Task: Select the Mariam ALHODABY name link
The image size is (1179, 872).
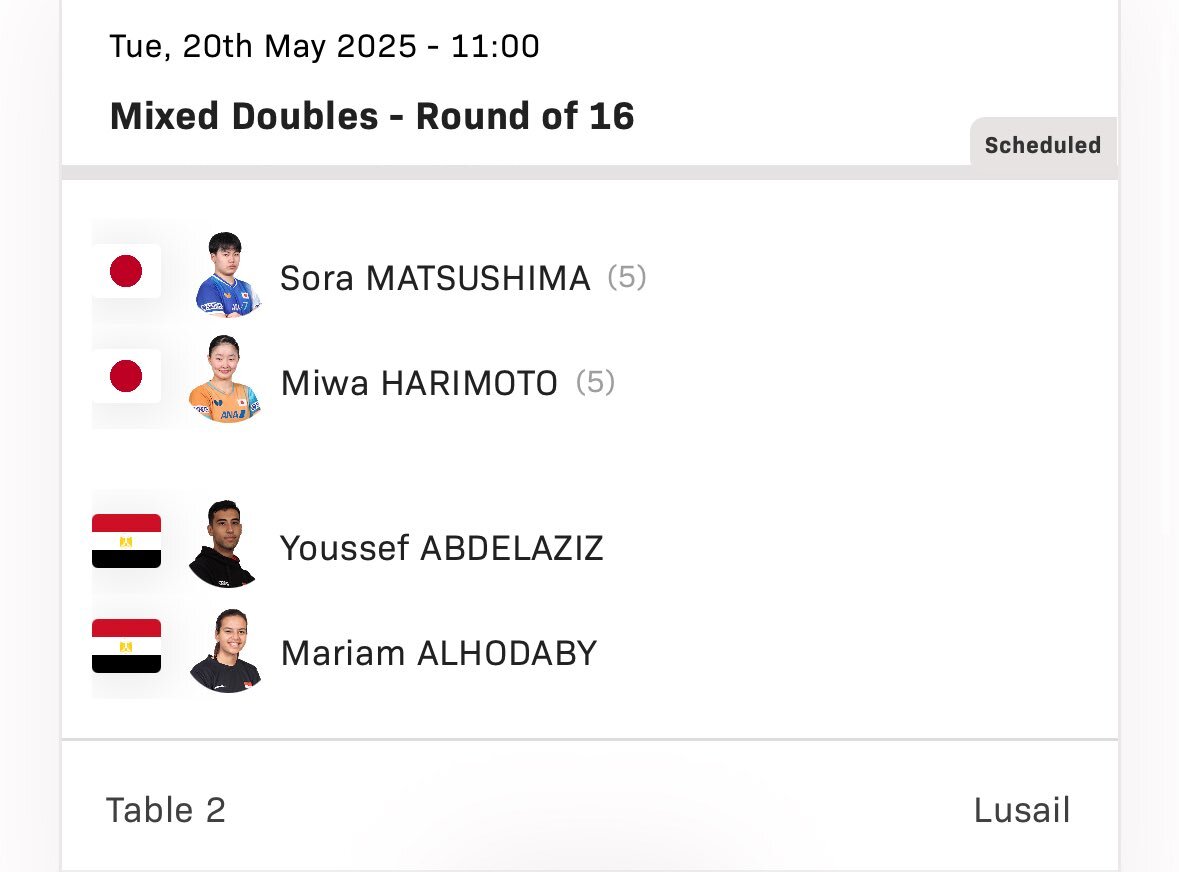Action: [439, 653]
